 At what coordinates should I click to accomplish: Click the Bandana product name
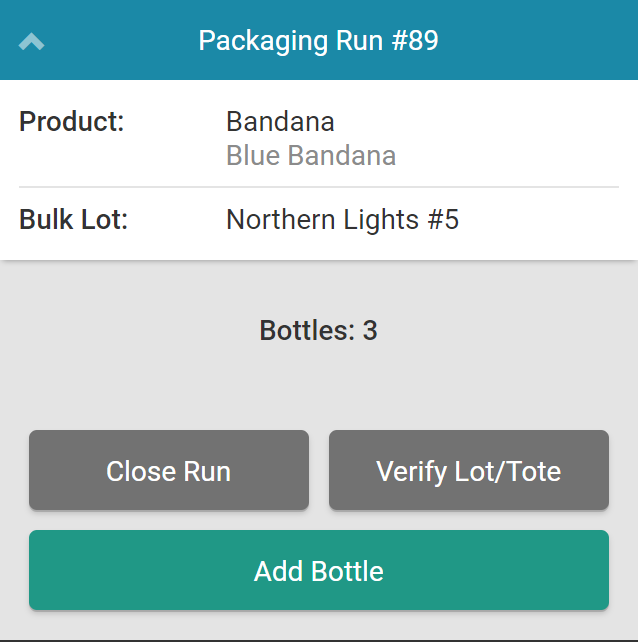(x=280, y=122)
